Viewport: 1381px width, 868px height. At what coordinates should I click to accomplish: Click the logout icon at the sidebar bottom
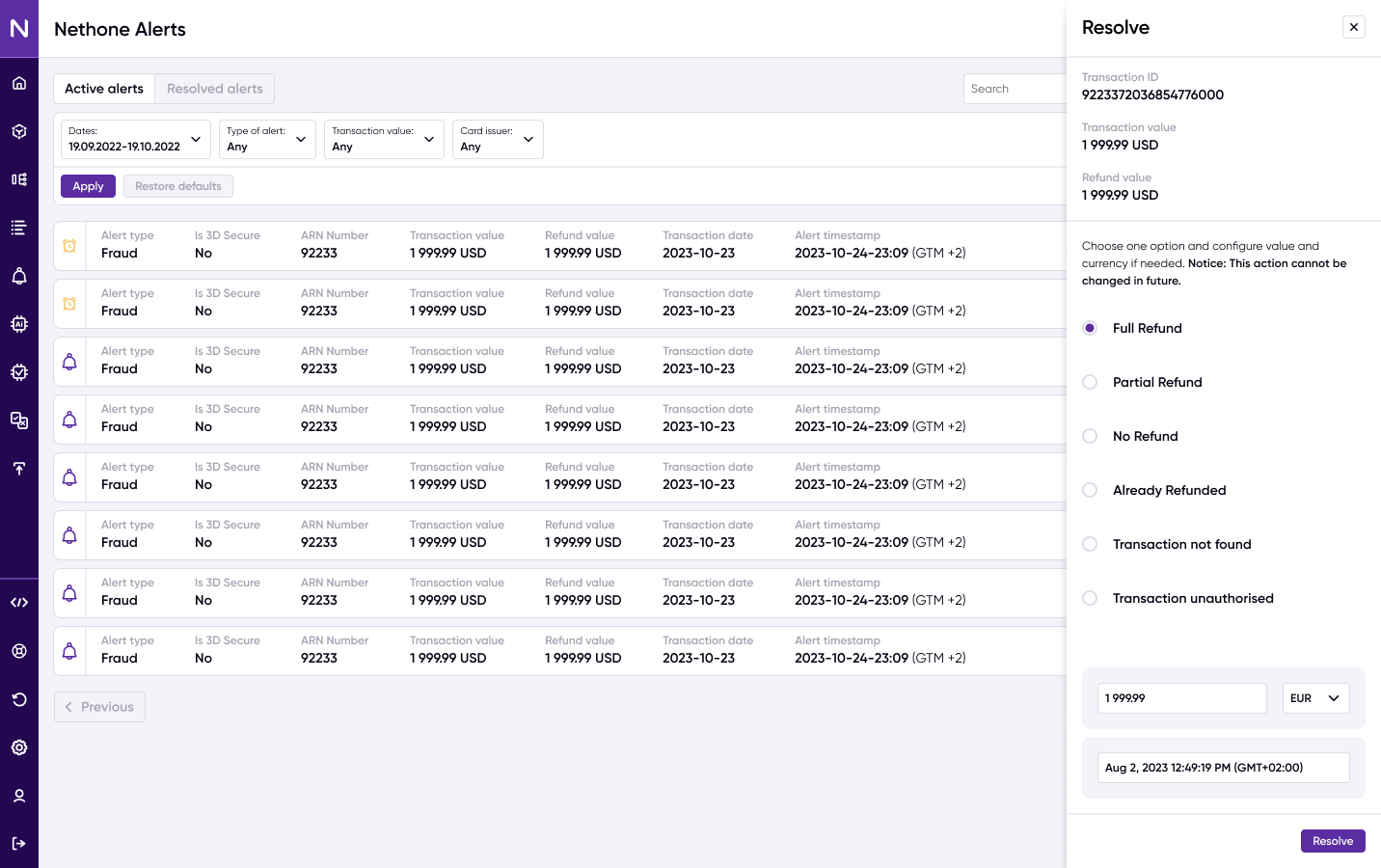(19, 844)
